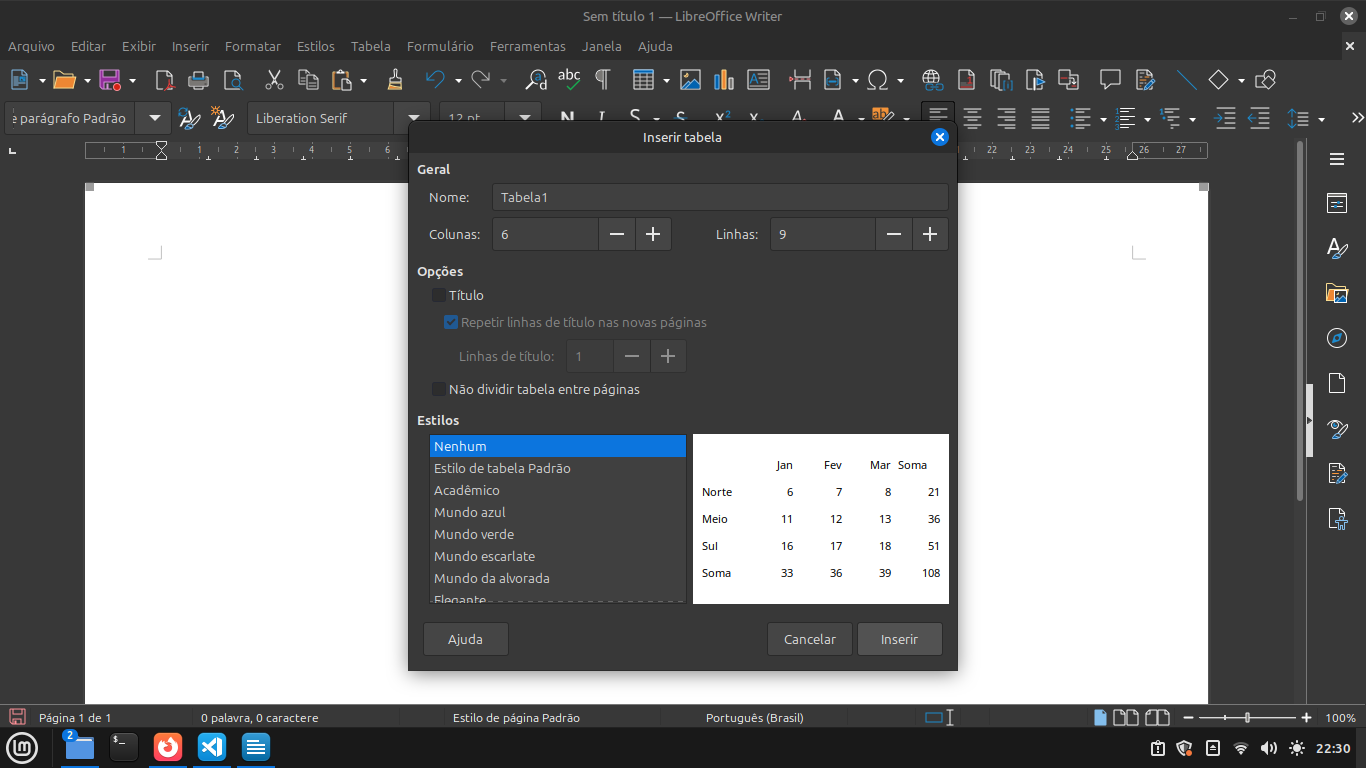The width and height of the screenshot is (1366, 768).
Task: Click the zoom slider handle
Action: tap(1247, 718)
